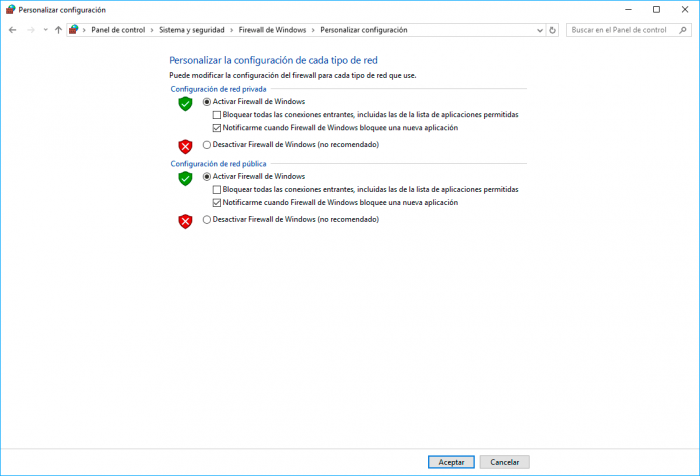The image size is (700, 476).
Task: Click the Configuración de red pública heading
Action: coord(218,163)
